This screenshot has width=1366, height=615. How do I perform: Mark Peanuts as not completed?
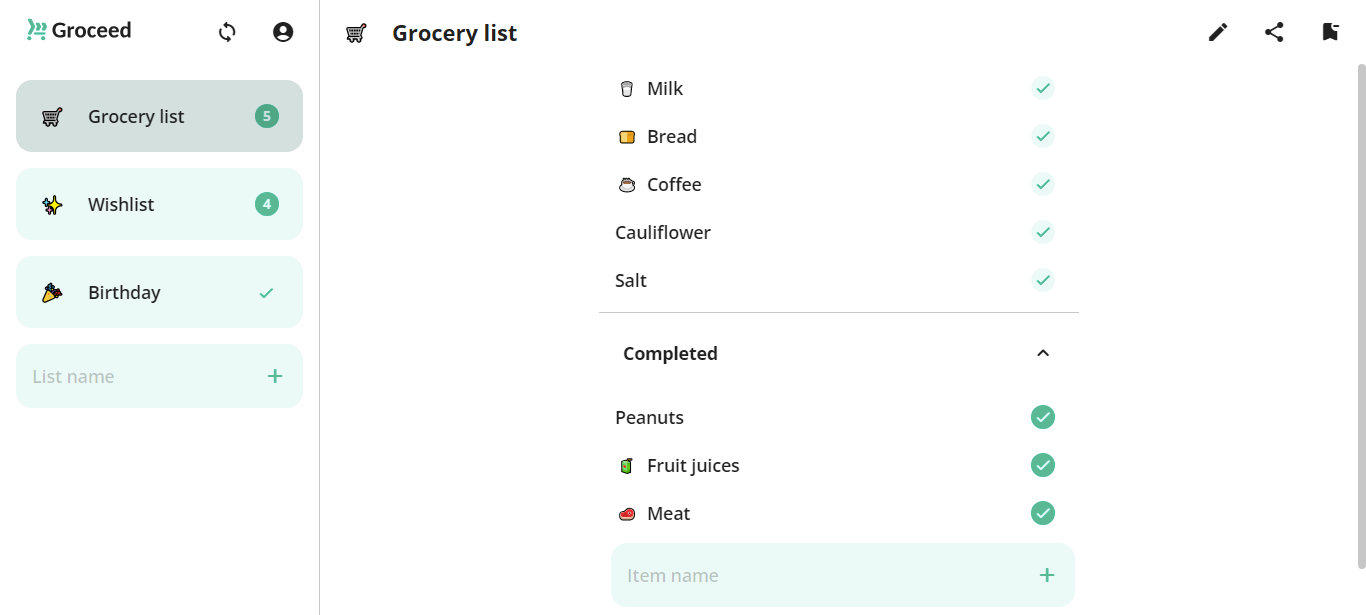point(1043,417)
